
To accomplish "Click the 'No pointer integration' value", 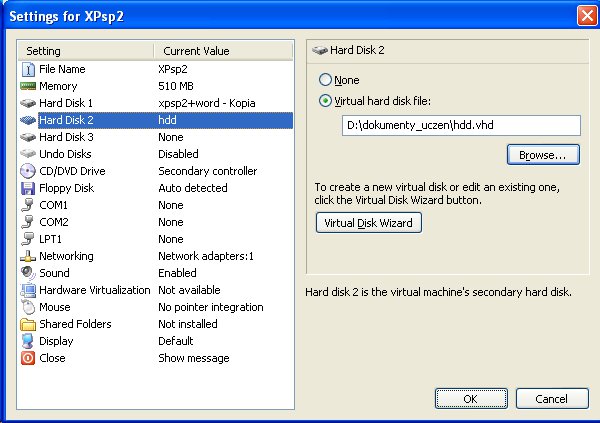I will coord(211,307).
